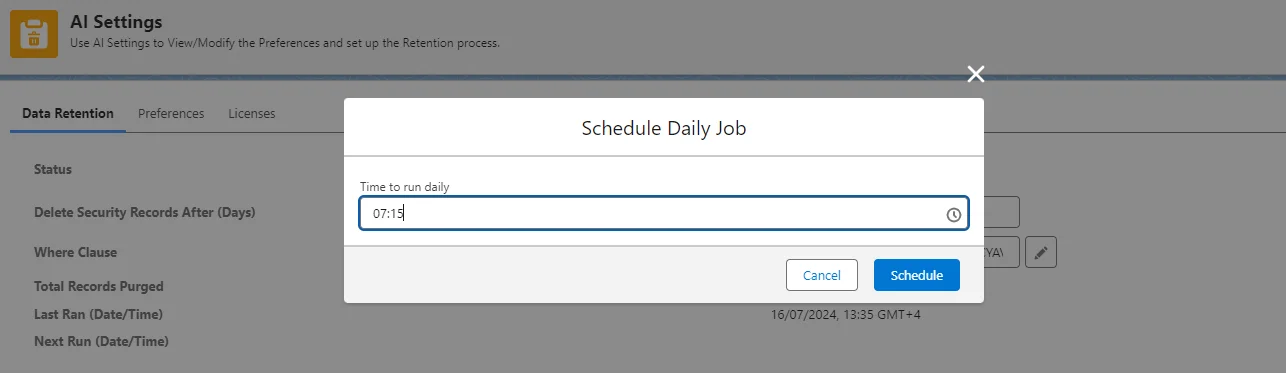
Task: Click the Time to run daily label
Action: (412, 187)
